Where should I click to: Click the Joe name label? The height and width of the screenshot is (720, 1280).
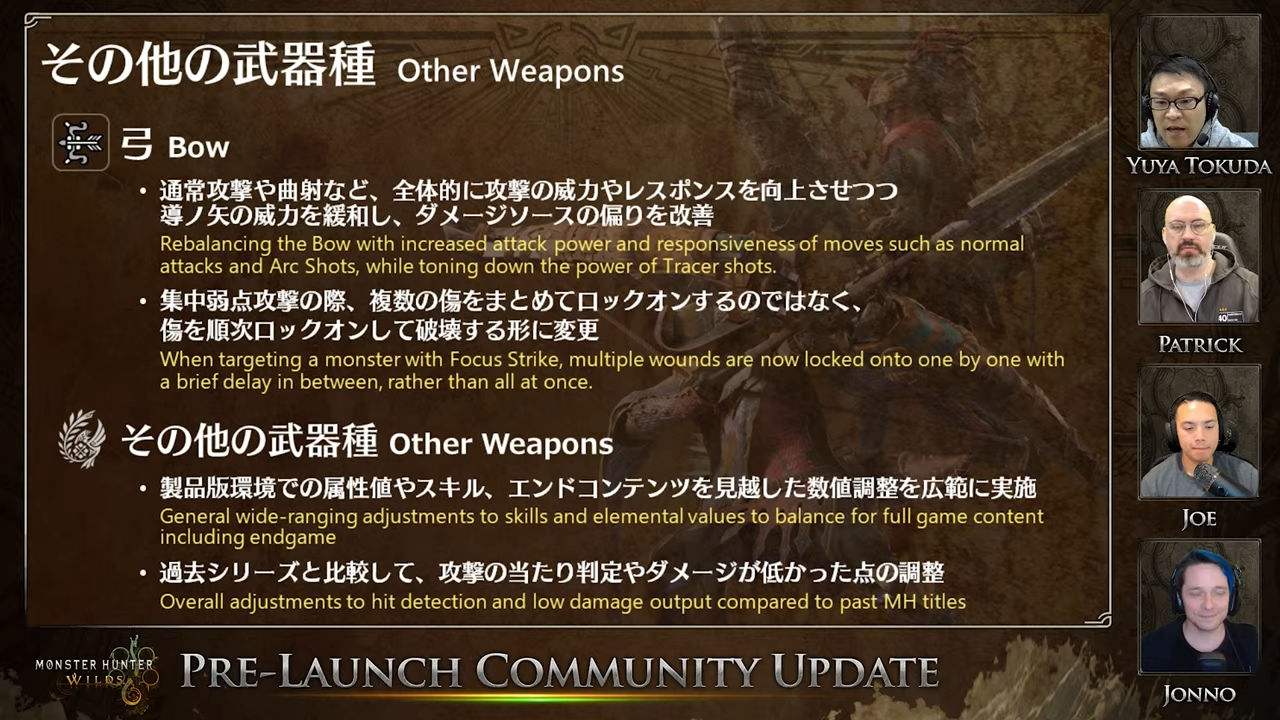[1199, 519]
